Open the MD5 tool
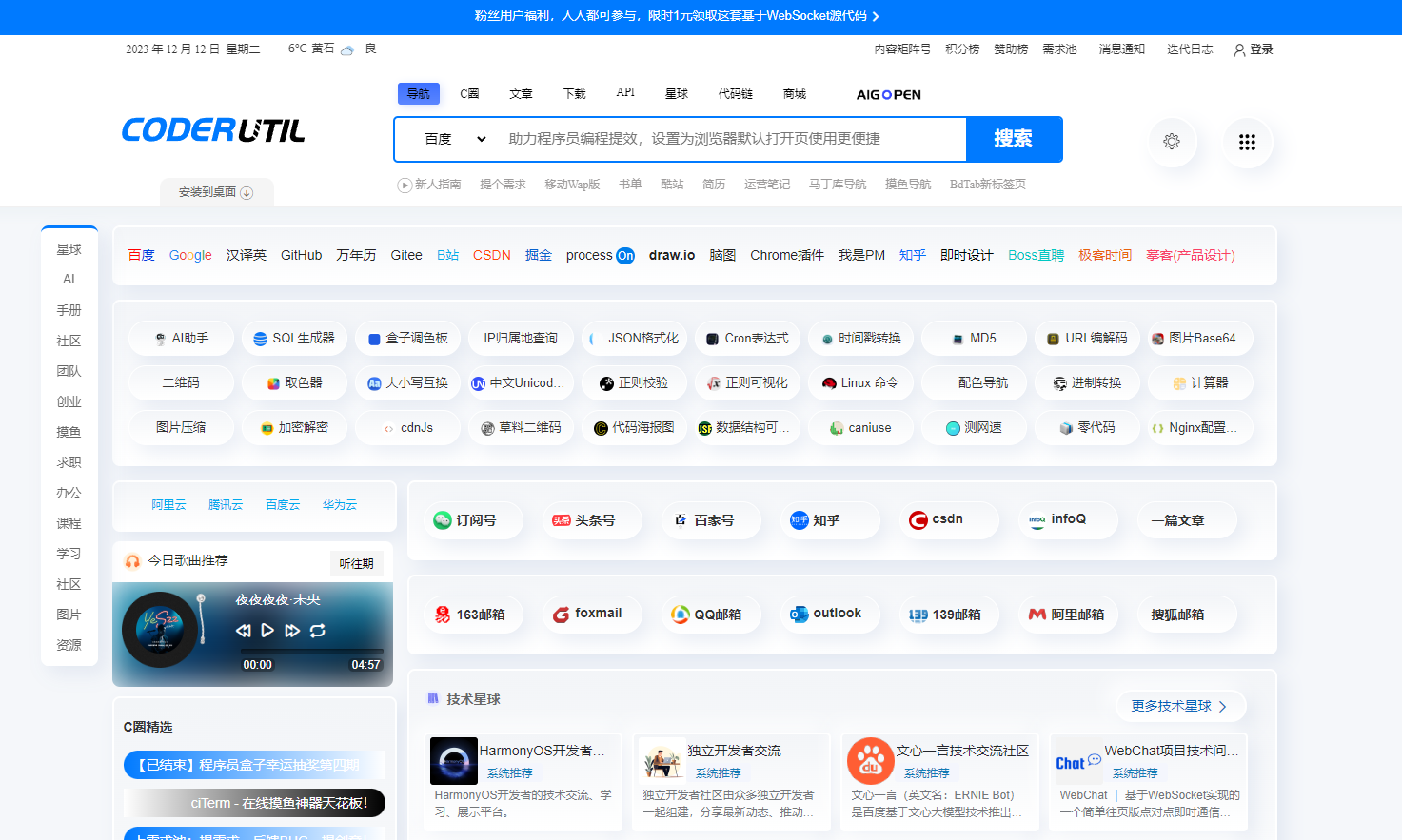This screenshot has height=840, width=1402. point(974,339)
